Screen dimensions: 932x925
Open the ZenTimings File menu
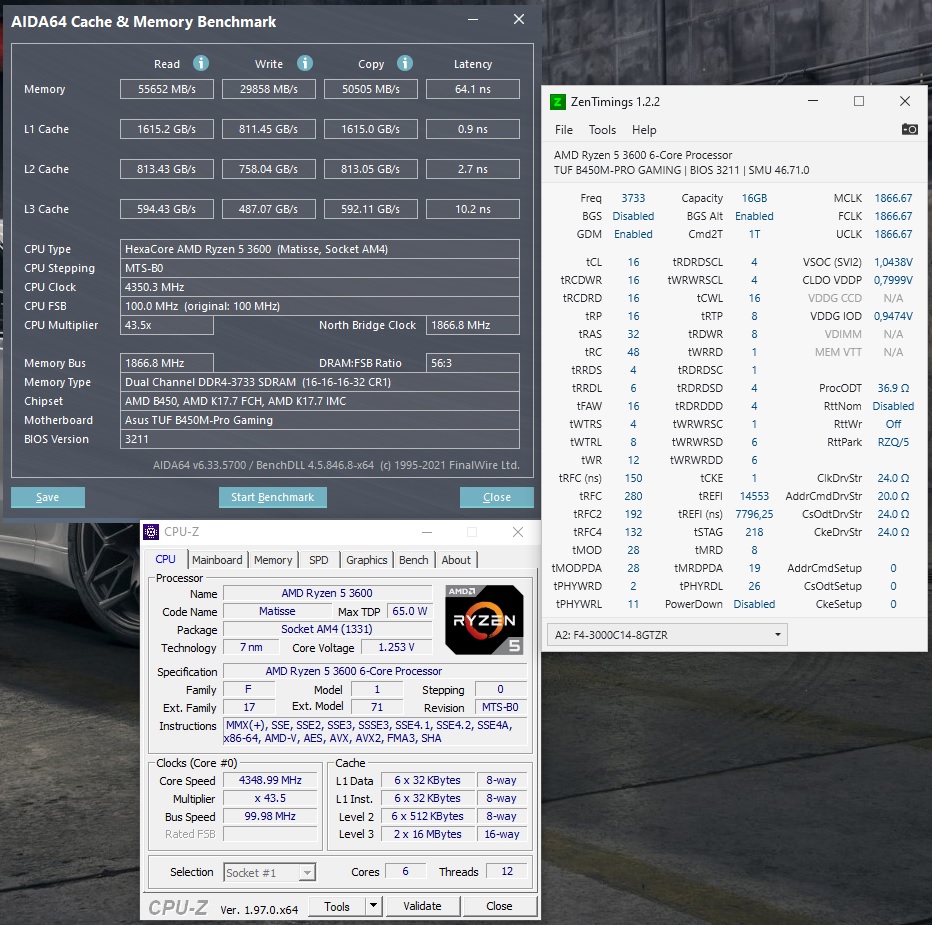[563, 130]
